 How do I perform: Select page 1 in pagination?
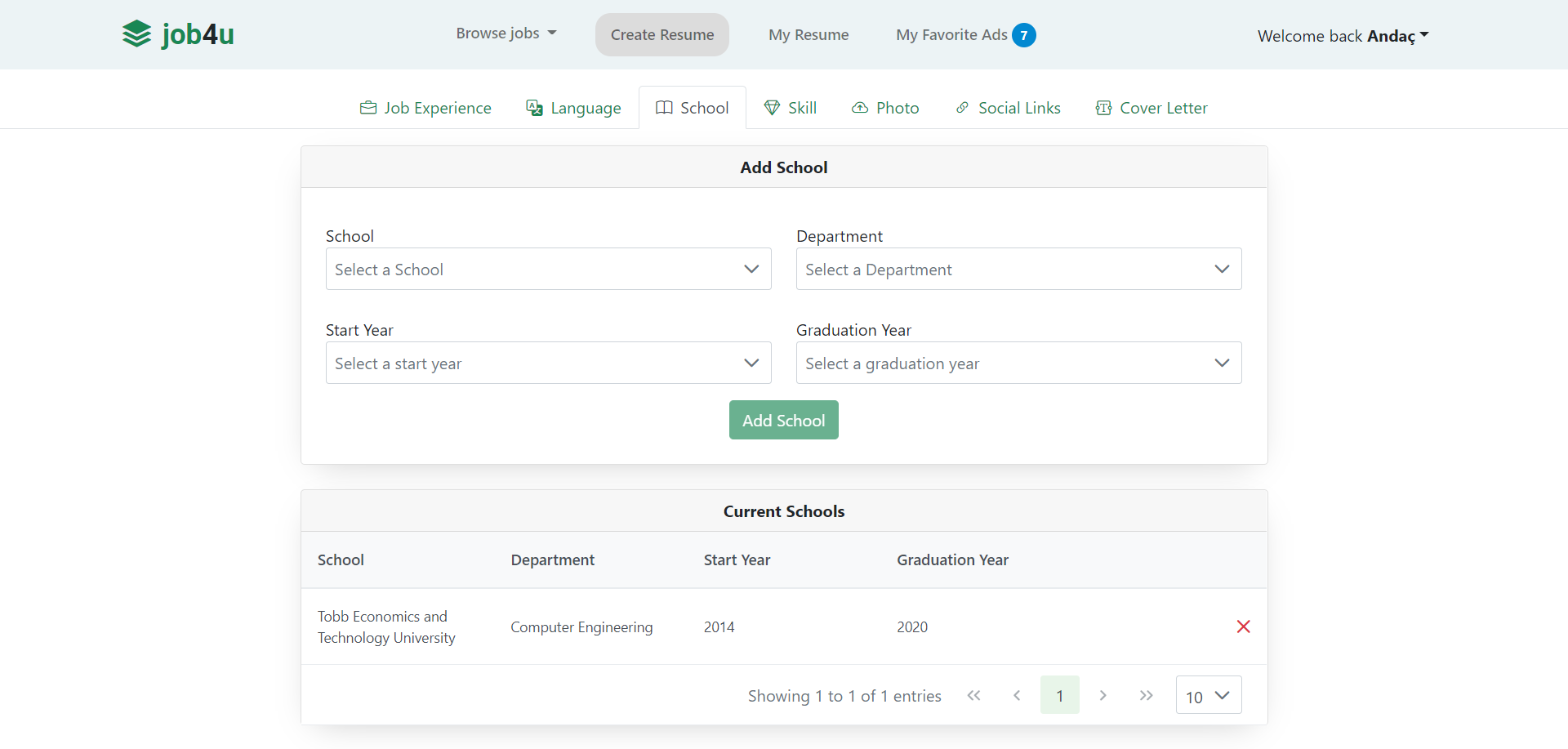(x=1060, y=695)
